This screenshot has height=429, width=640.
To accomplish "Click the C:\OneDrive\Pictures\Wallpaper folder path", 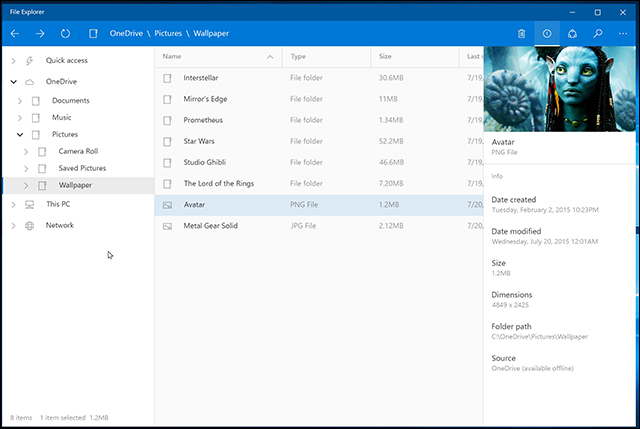I will [540, 337].
